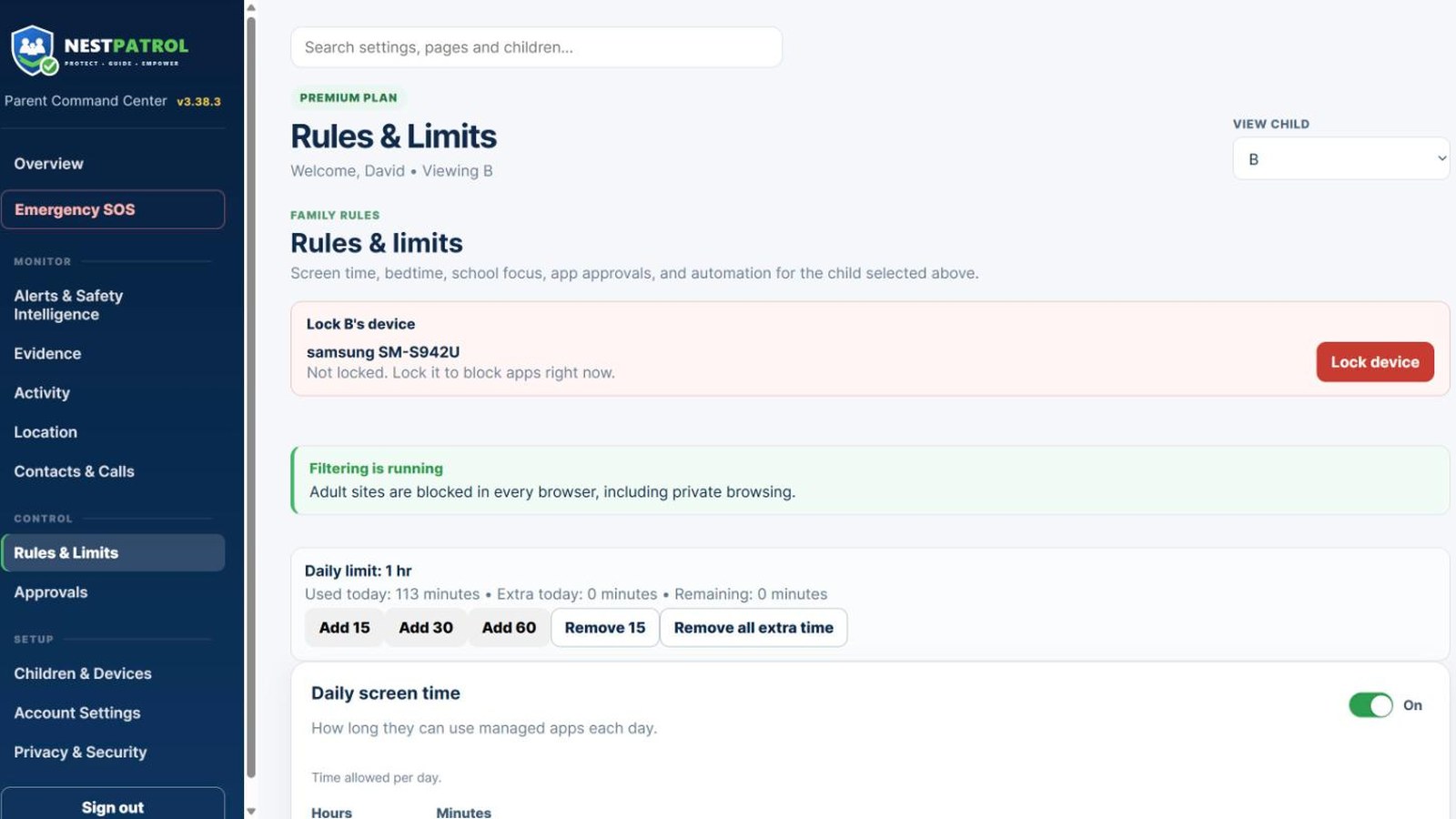The image size is (1456, 819).
Task: Click the sidebar vertical scrollbar thumb
Action: coord(251,397)
